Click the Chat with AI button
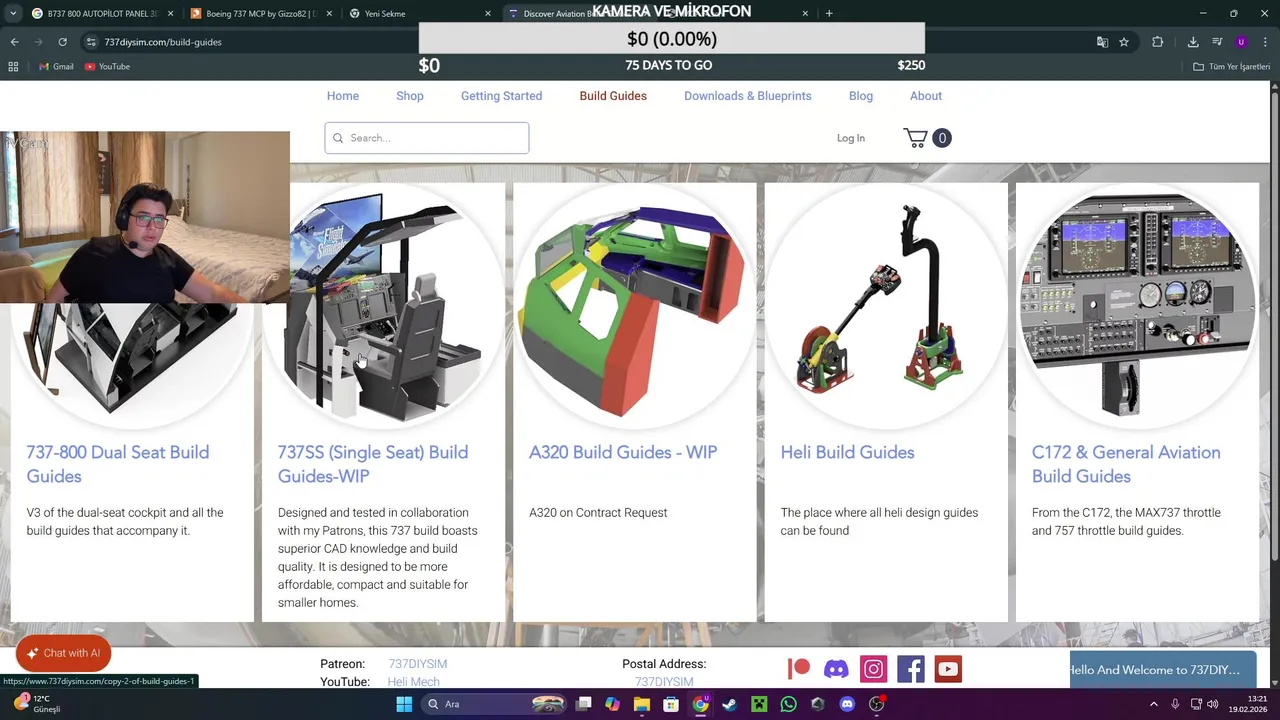The width and height of the screenshot is (1280, 720). tap(63, 653)
